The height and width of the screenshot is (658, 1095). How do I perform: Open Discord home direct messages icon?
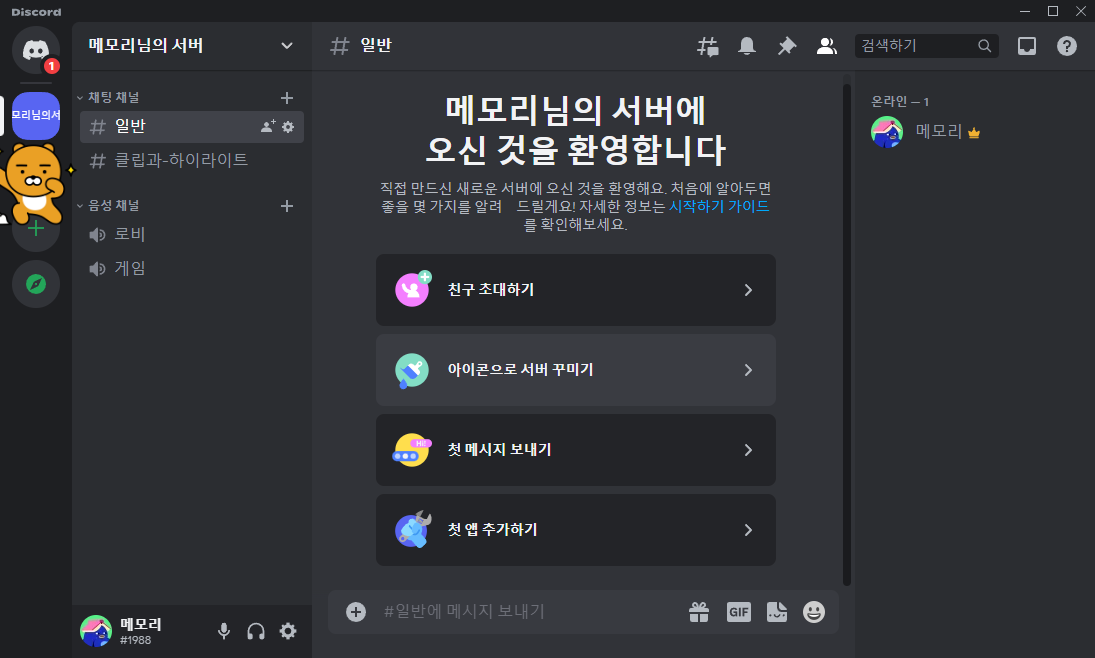pyautogui.click(x=36, y=50)
